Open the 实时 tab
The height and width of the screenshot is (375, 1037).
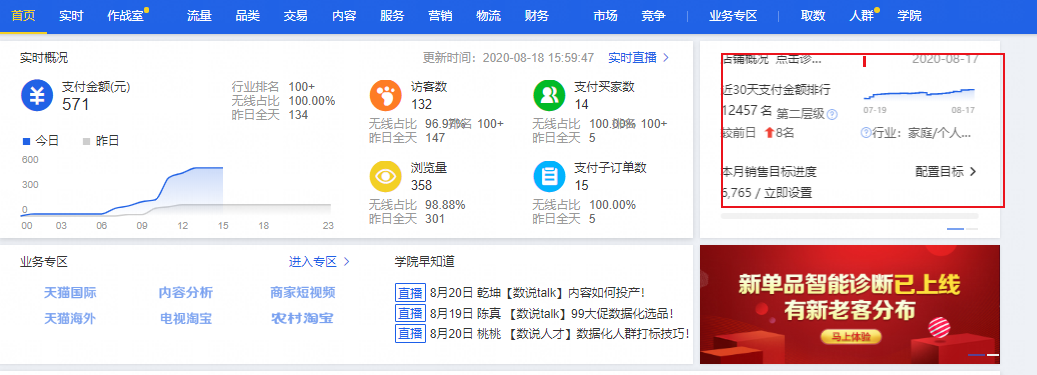coord(71,16)
